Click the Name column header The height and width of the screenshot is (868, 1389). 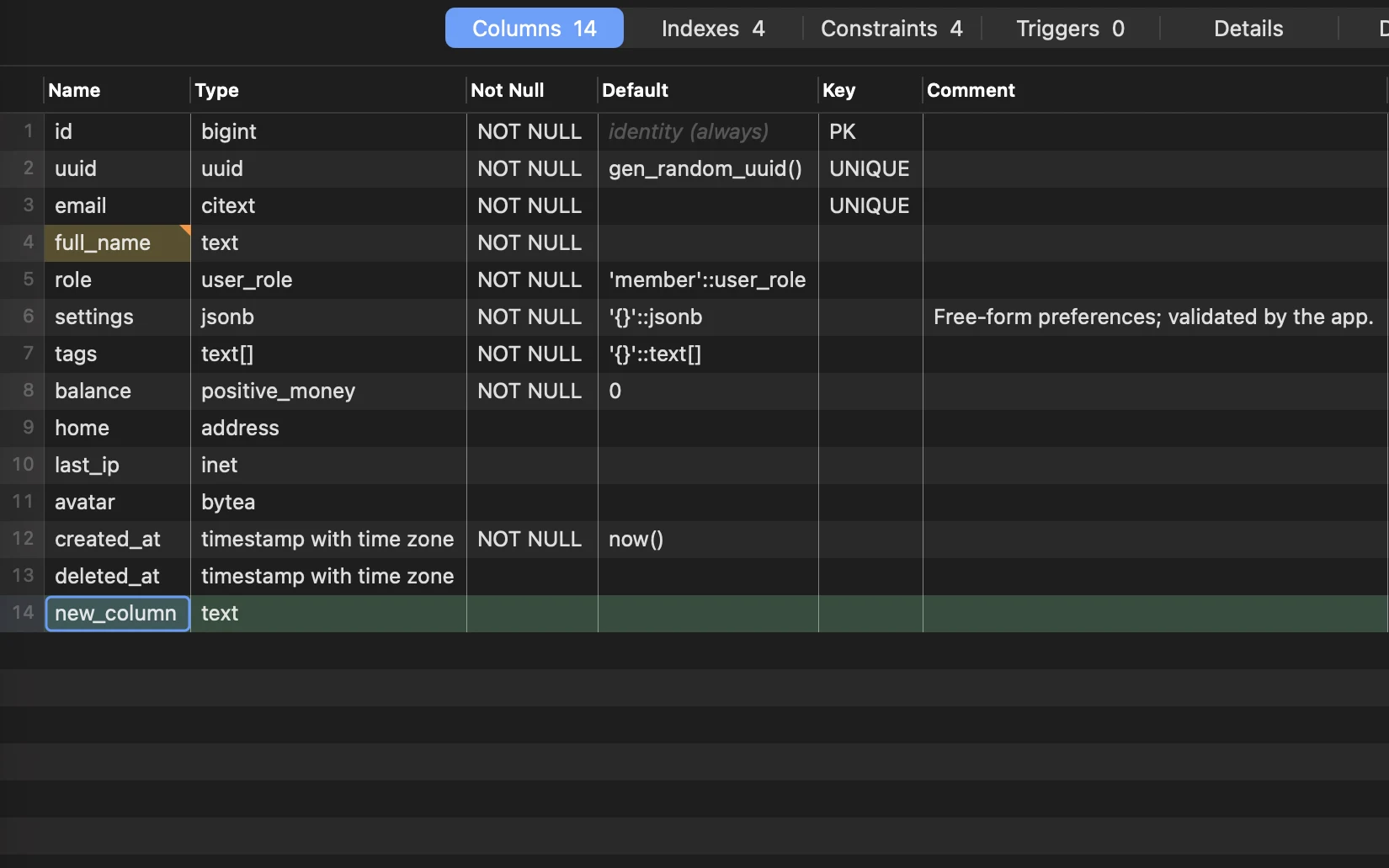click(116, 90)
